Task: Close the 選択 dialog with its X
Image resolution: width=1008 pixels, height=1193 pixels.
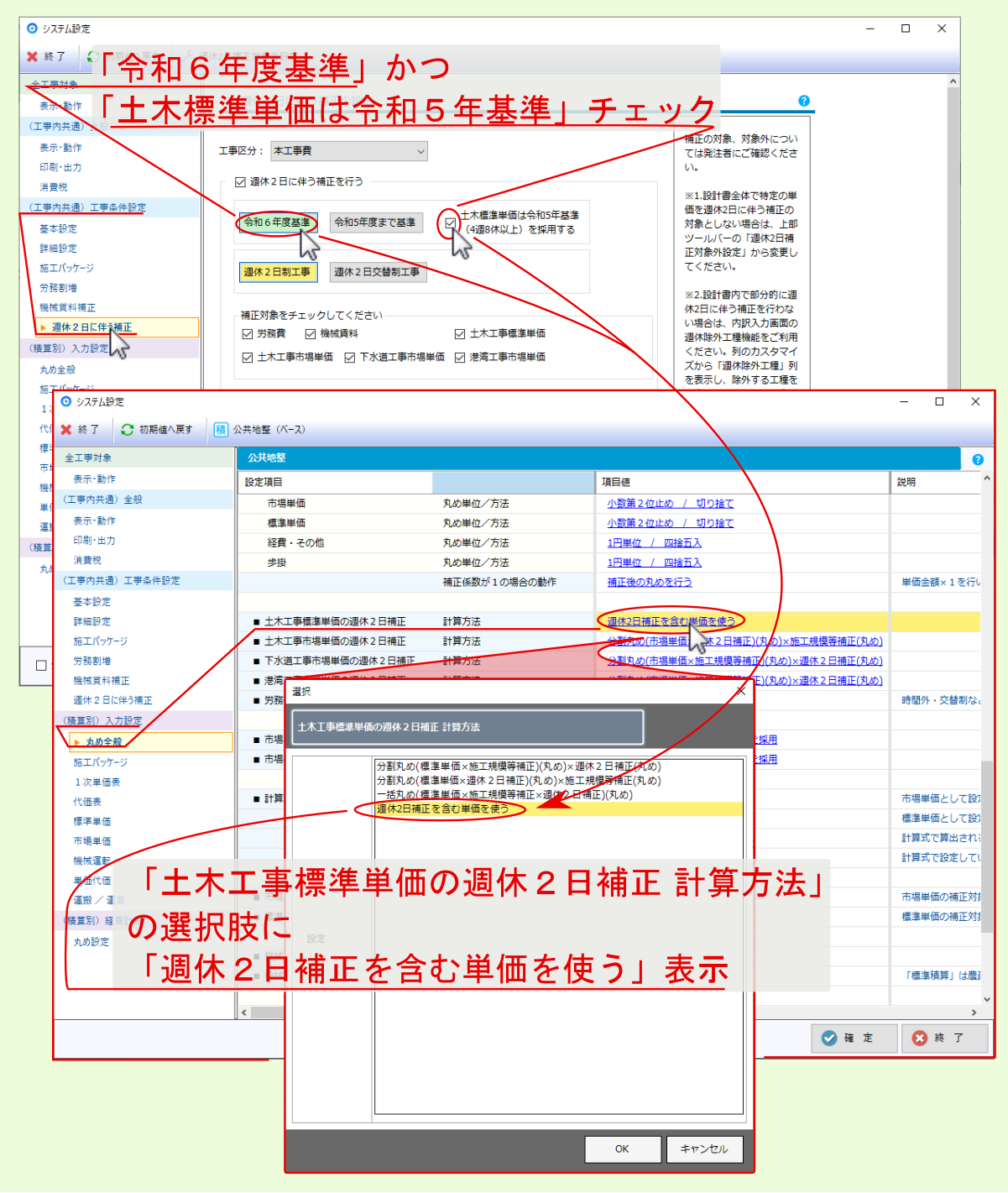Action: (740, 691)
